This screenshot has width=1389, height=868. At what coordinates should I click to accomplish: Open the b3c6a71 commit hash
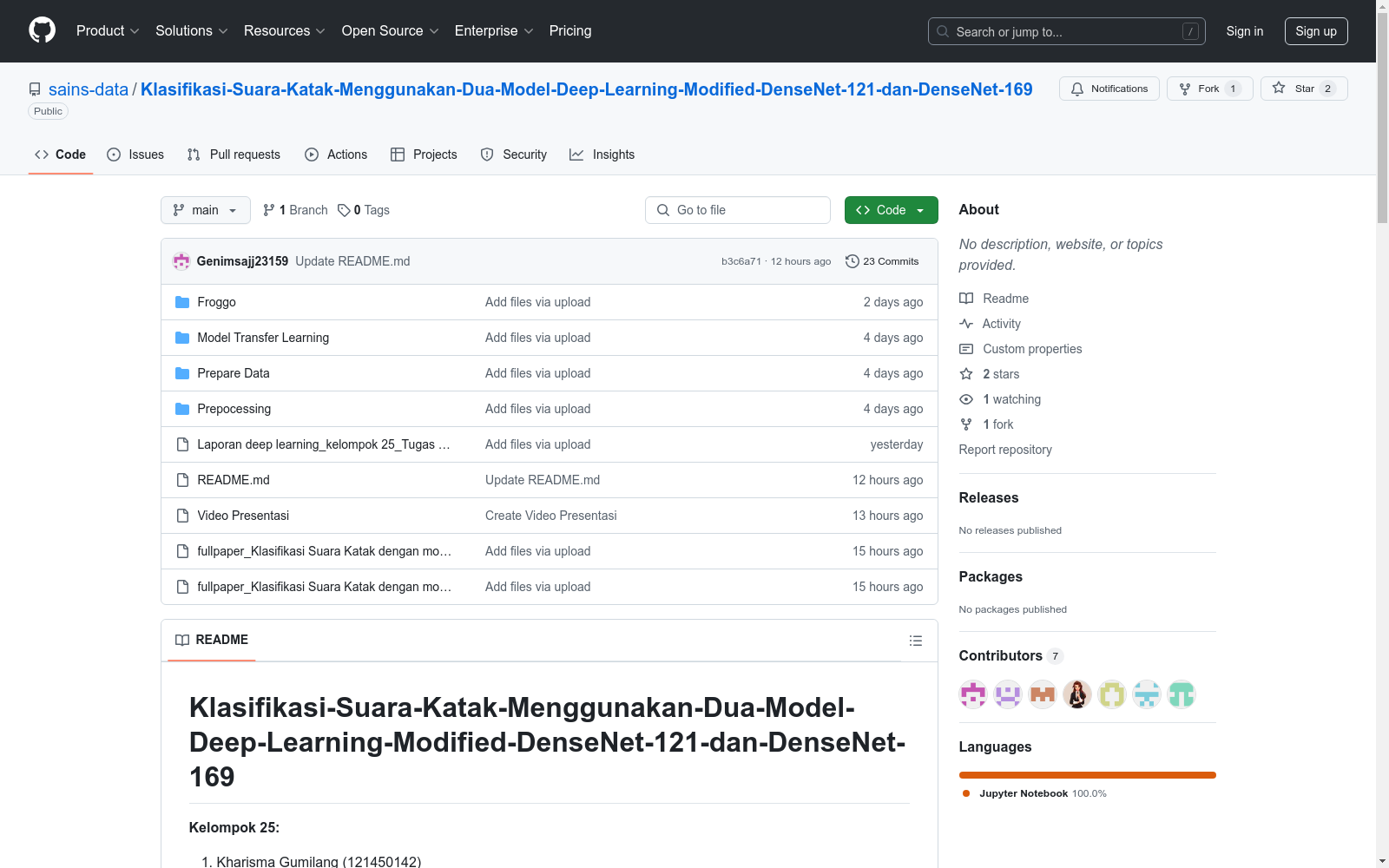[x=741, y=261]
